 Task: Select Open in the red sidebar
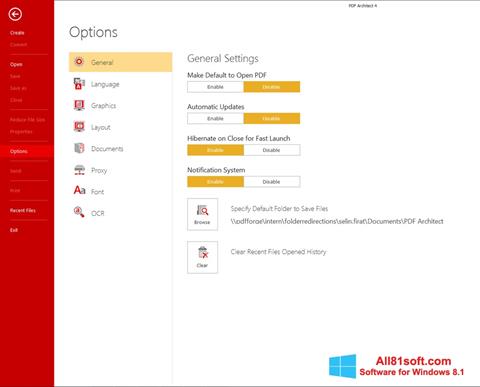[16, 64]
